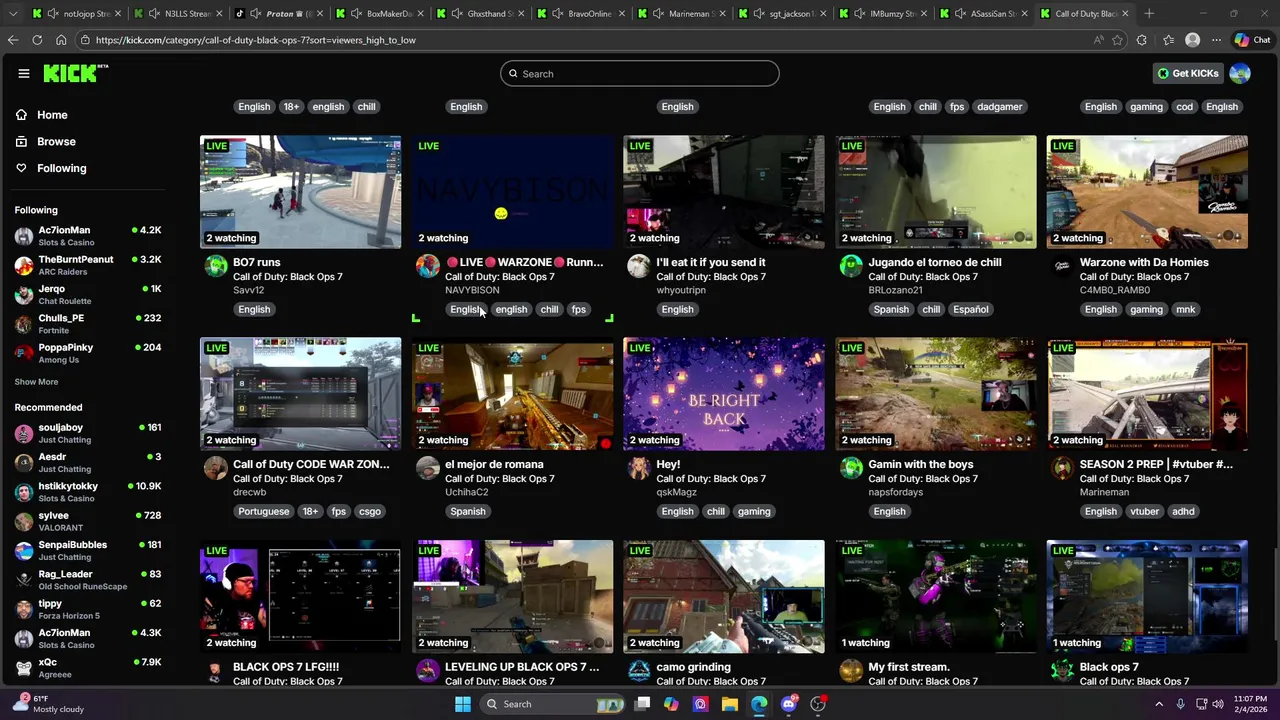Click the mnk tag under C4MB0_RAMB0
The image size is (1280, 720).
[x=1185, y=309]
